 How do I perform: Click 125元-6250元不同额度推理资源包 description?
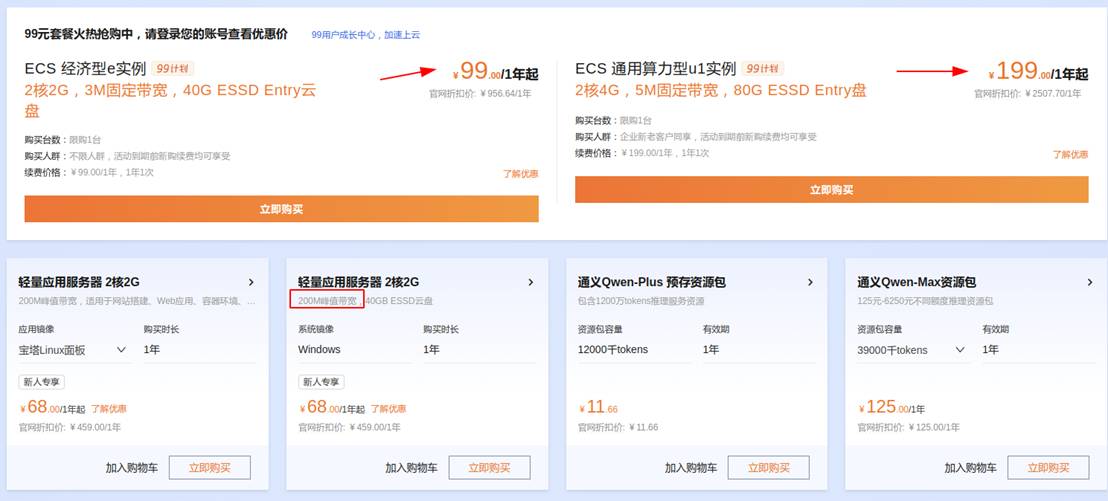(x=925, y=301)
